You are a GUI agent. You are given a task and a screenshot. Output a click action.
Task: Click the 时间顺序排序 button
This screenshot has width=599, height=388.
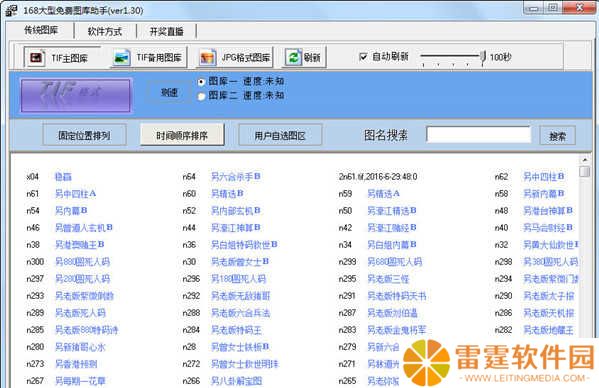point(182,135)
